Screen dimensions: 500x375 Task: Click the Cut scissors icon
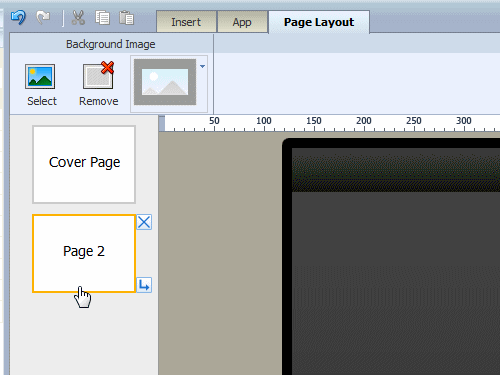pyautogui.click(x=78, y=18)
